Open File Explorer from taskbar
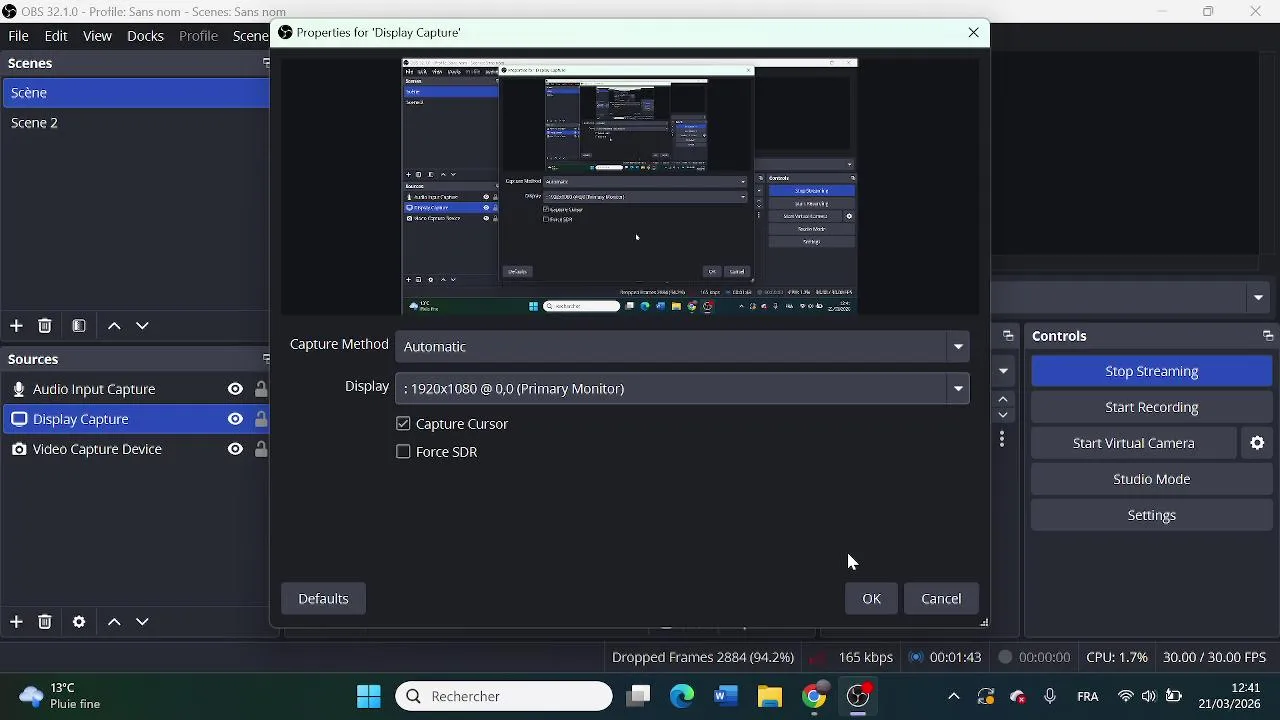The image size is (1280, 720). click(770, 696)
